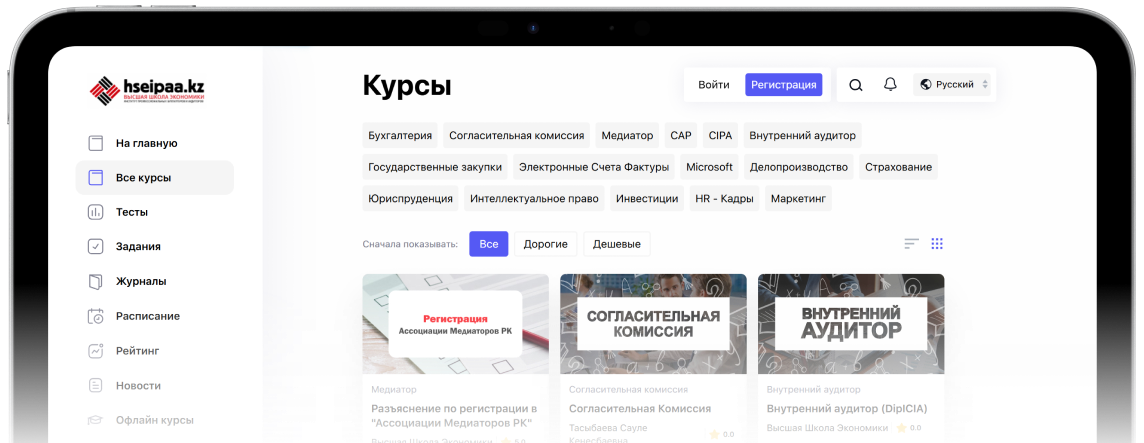
Task: Click the Курсы page heading
Action: click(x=407, y=85)
